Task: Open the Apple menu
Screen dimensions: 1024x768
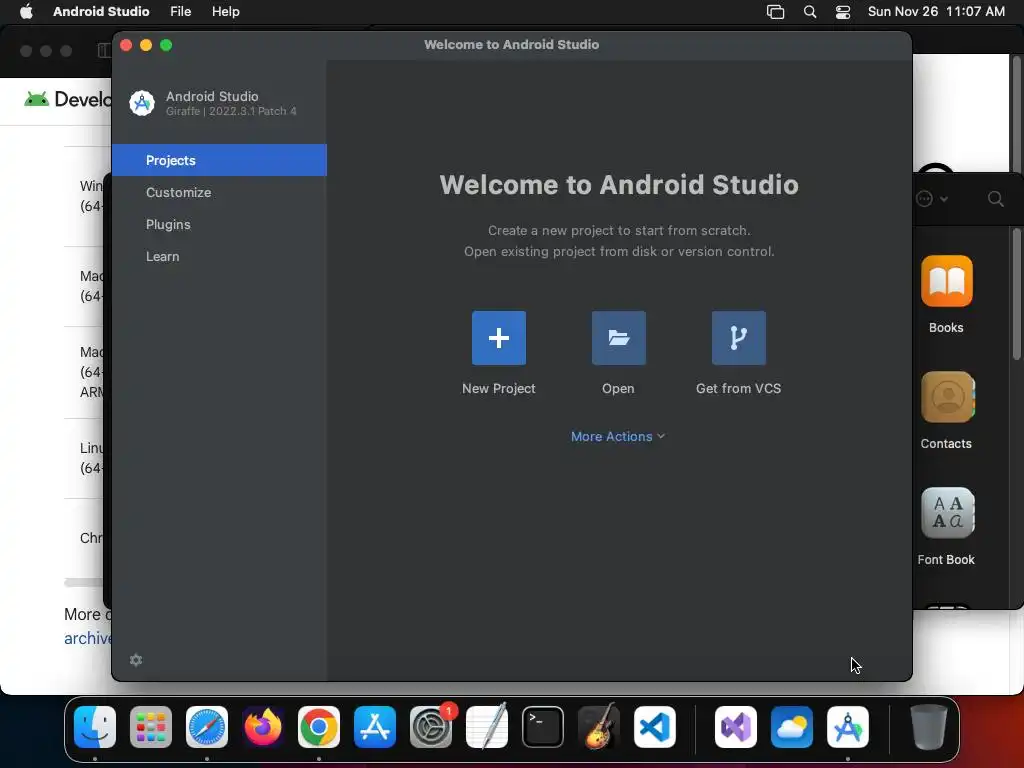Action: pyautogui.click(x=26, y=11)
